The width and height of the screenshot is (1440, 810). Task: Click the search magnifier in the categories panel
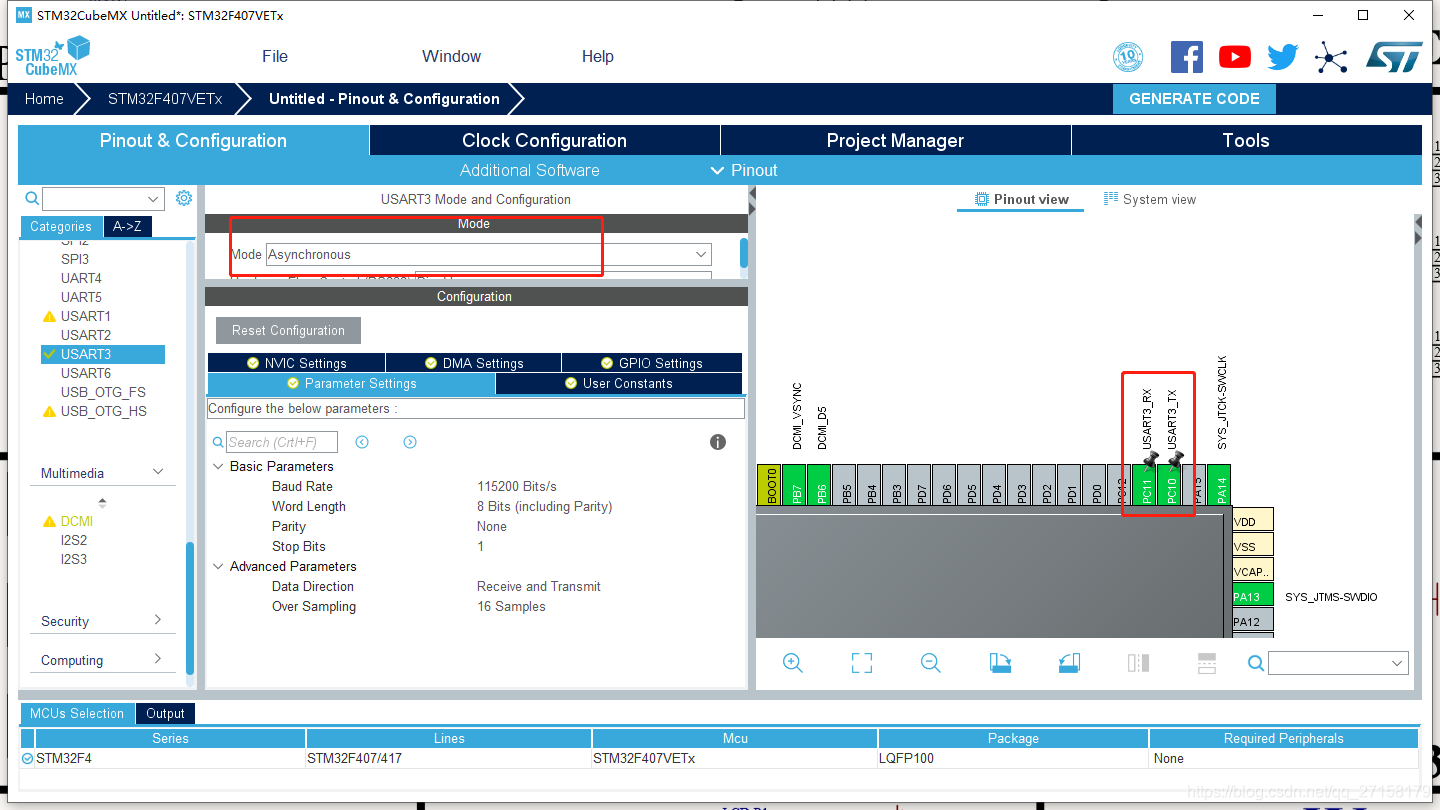pyautogui.click(x=32, y=198)
